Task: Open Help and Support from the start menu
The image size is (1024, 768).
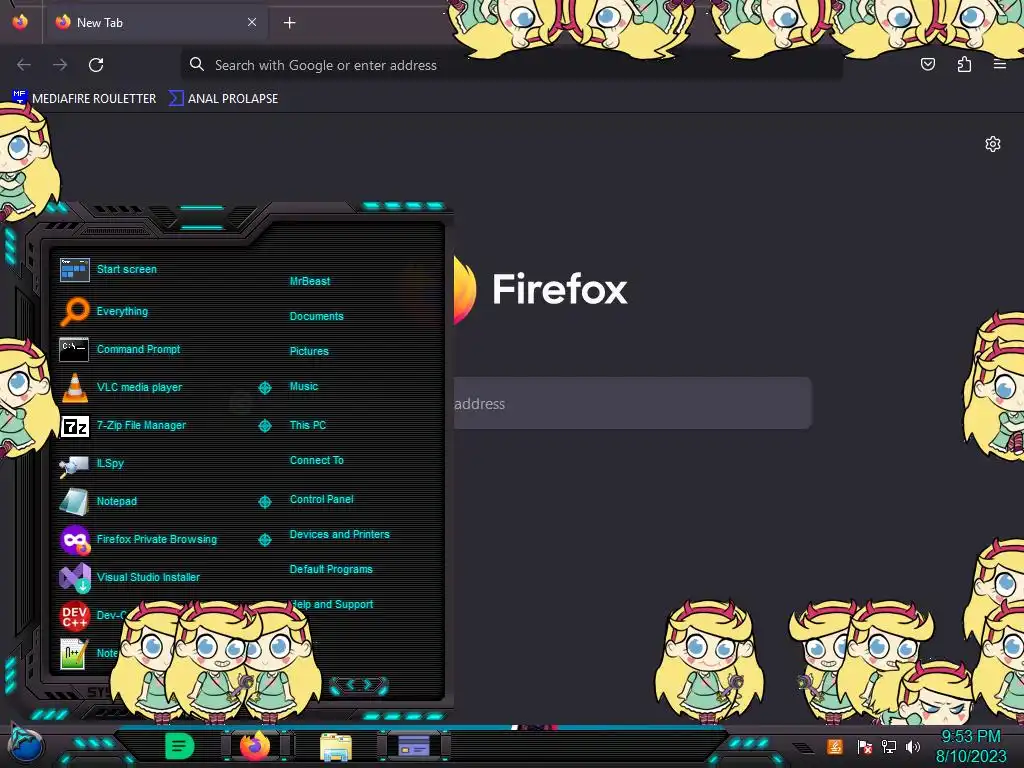Action: [333, 605]
